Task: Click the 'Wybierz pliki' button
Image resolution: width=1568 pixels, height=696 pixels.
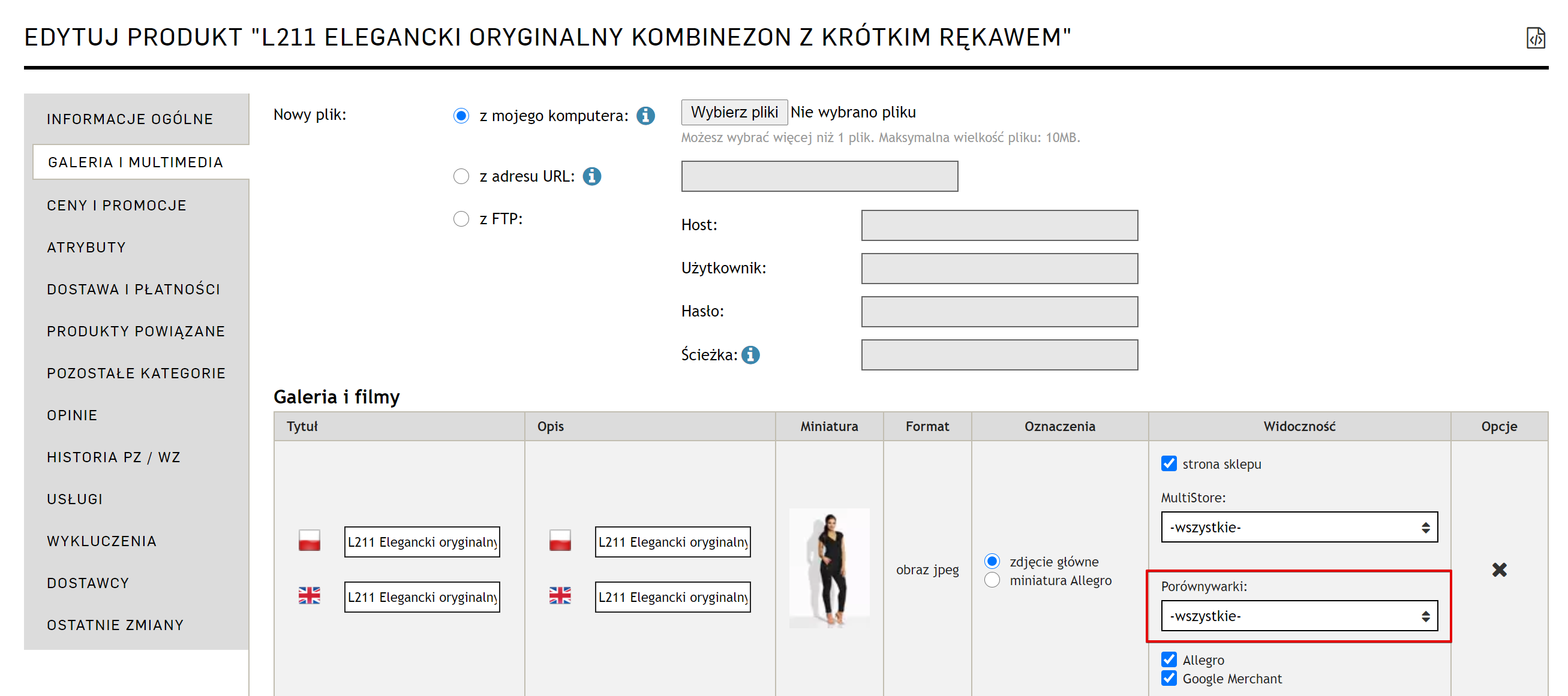Action: pyautogui.click(x=734, y=113)
